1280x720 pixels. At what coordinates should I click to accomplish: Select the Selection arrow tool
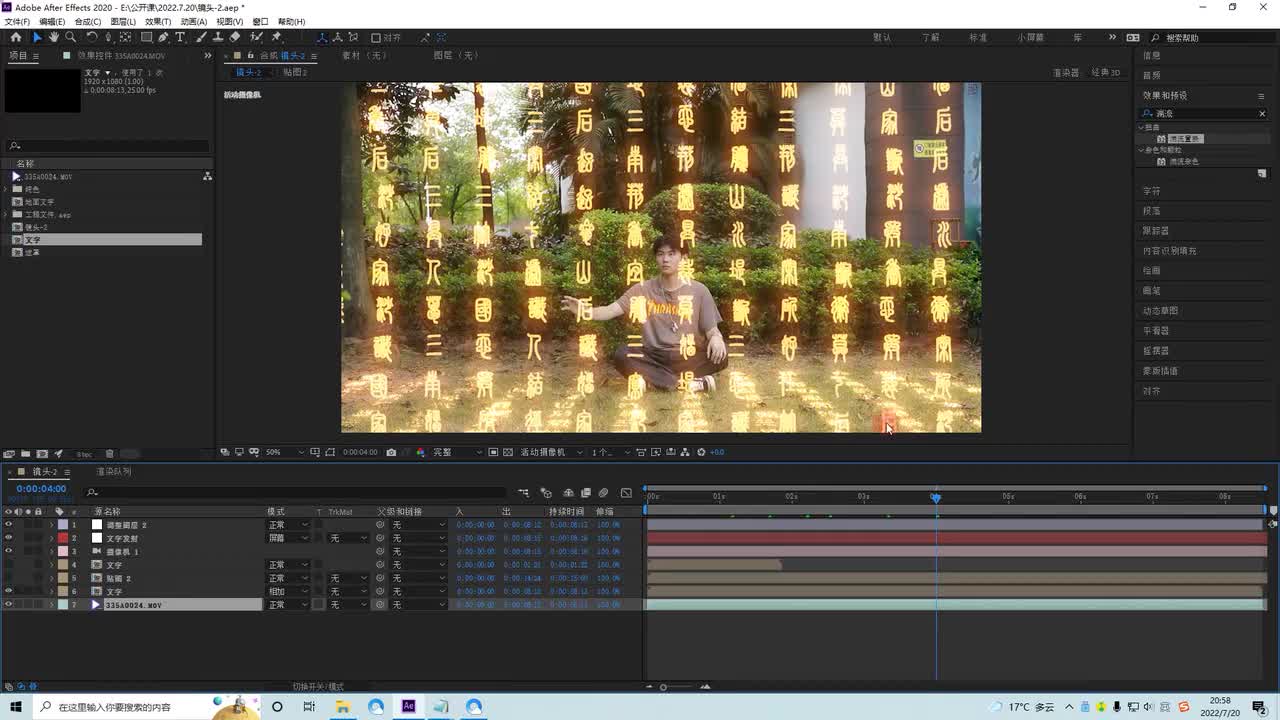click(x=37, y=37)
